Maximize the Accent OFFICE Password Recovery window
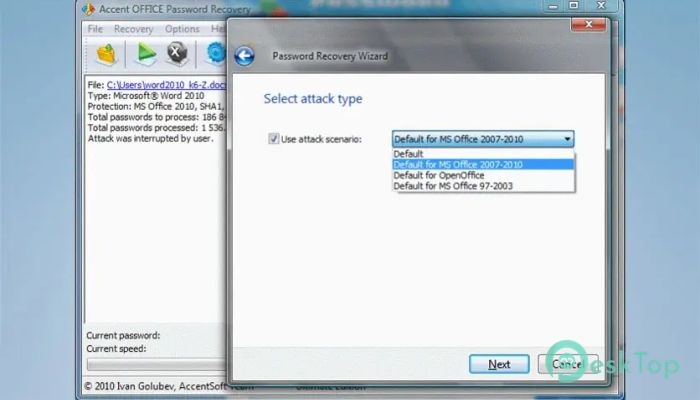Screen dimensions: 700x400 574,5
